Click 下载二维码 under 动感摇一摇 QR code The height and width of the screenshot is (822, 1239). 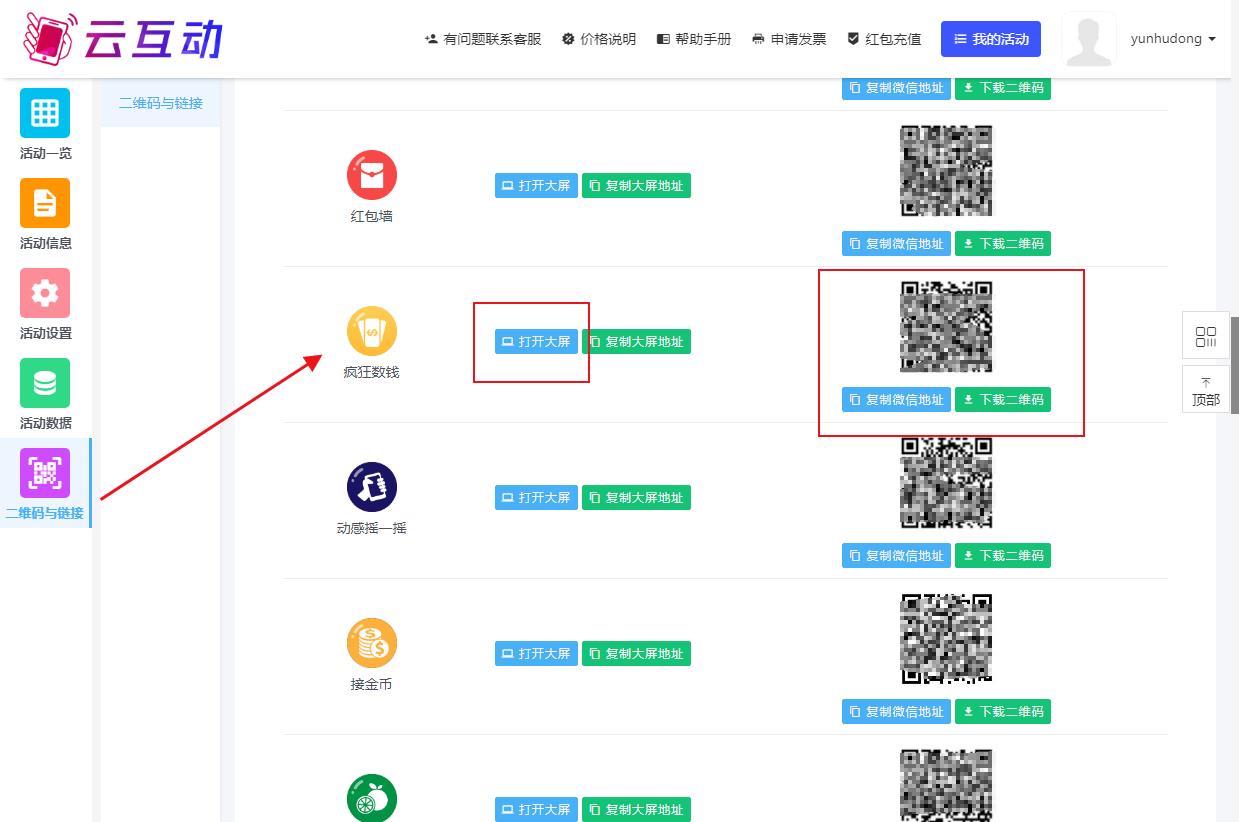click(1003, 556)
